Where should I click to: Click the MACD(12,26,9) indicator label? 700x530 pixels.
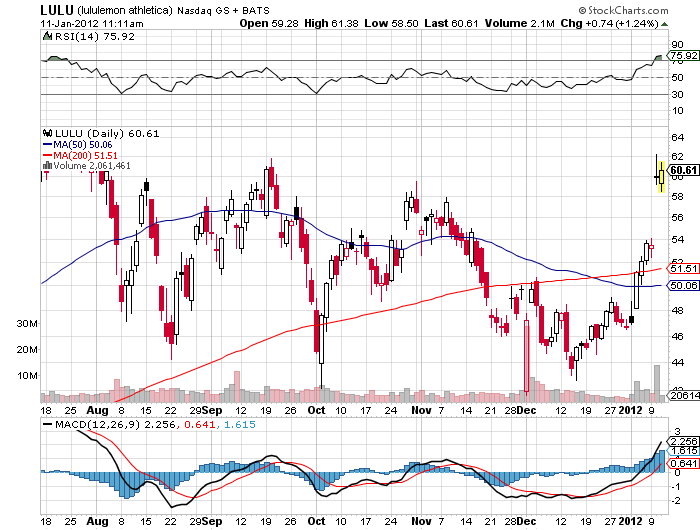point(97,424)
